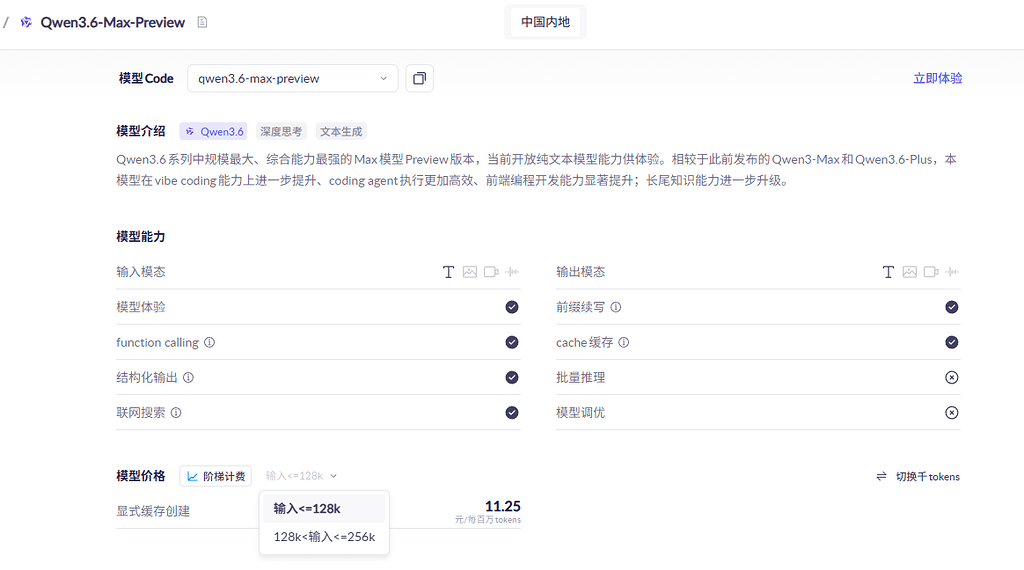1024x570 pixels.
Task: Select the 128k<输入<=256k option
Action: 324,537
